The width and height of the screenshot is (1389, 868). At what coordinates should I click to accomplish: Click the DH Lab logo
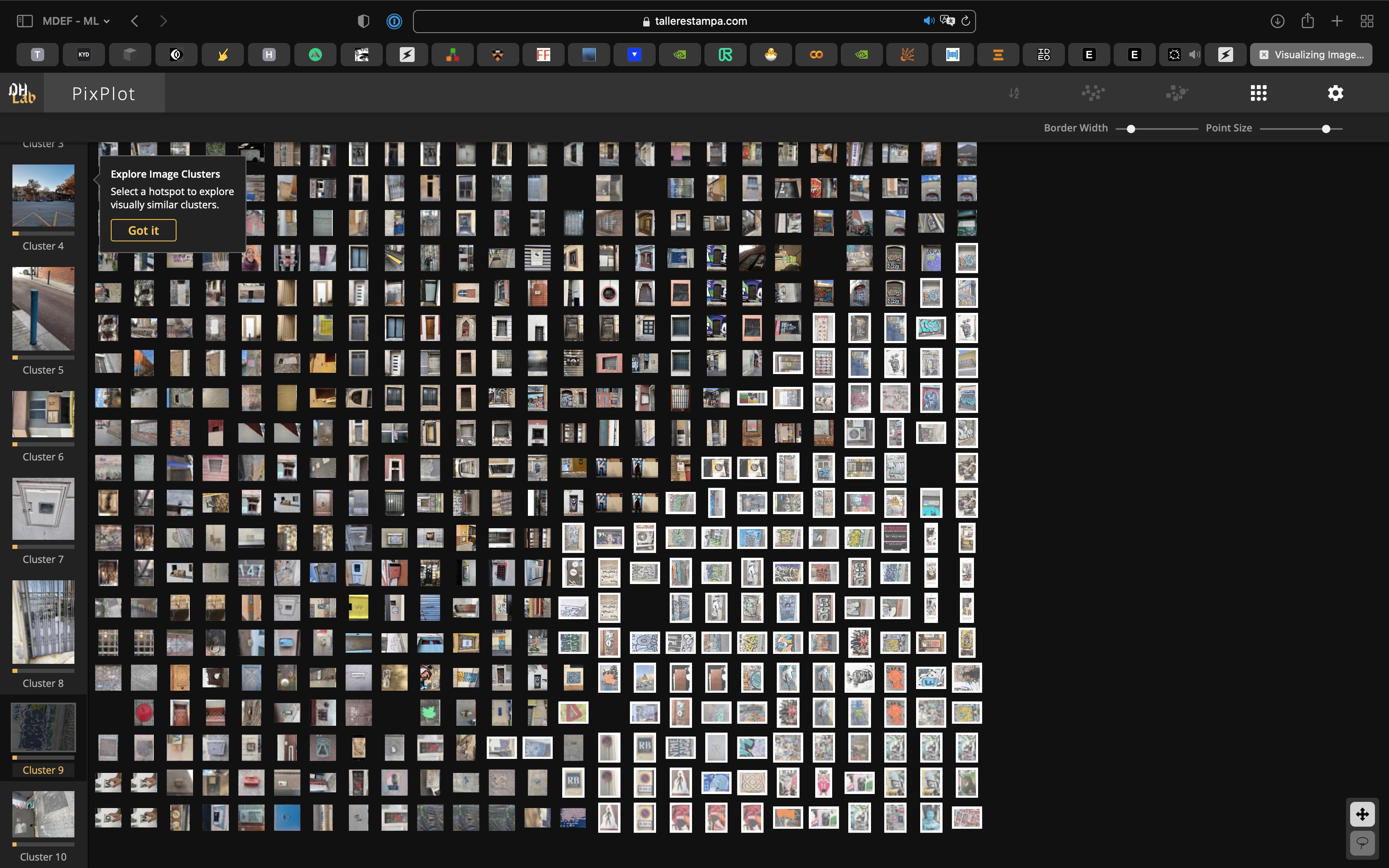(22, 93)
